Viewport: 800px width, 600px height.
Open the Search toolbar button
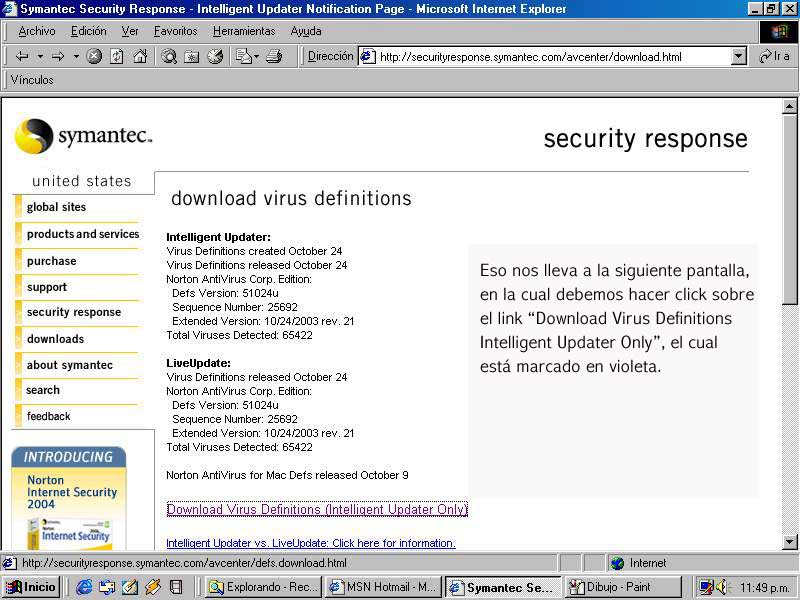coord(169,57)
